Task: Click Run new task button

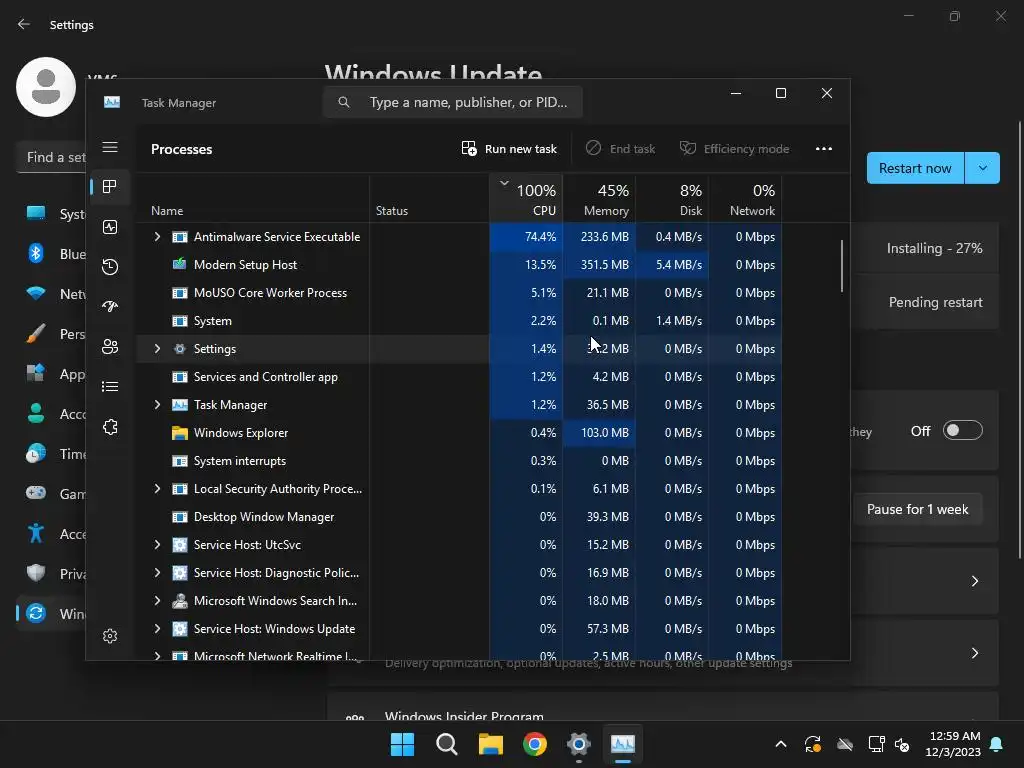Action: [509, 149]
